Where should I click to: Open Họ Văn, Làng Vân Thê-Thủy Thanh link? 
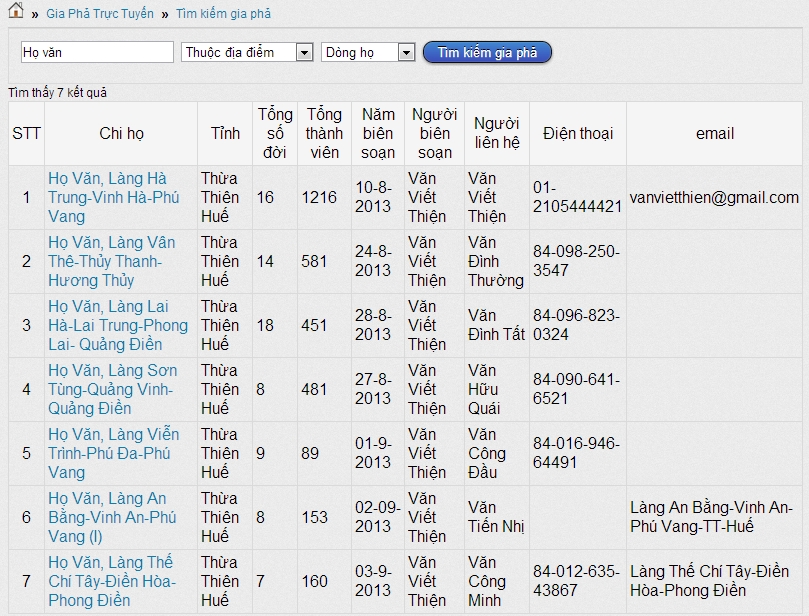111,261
